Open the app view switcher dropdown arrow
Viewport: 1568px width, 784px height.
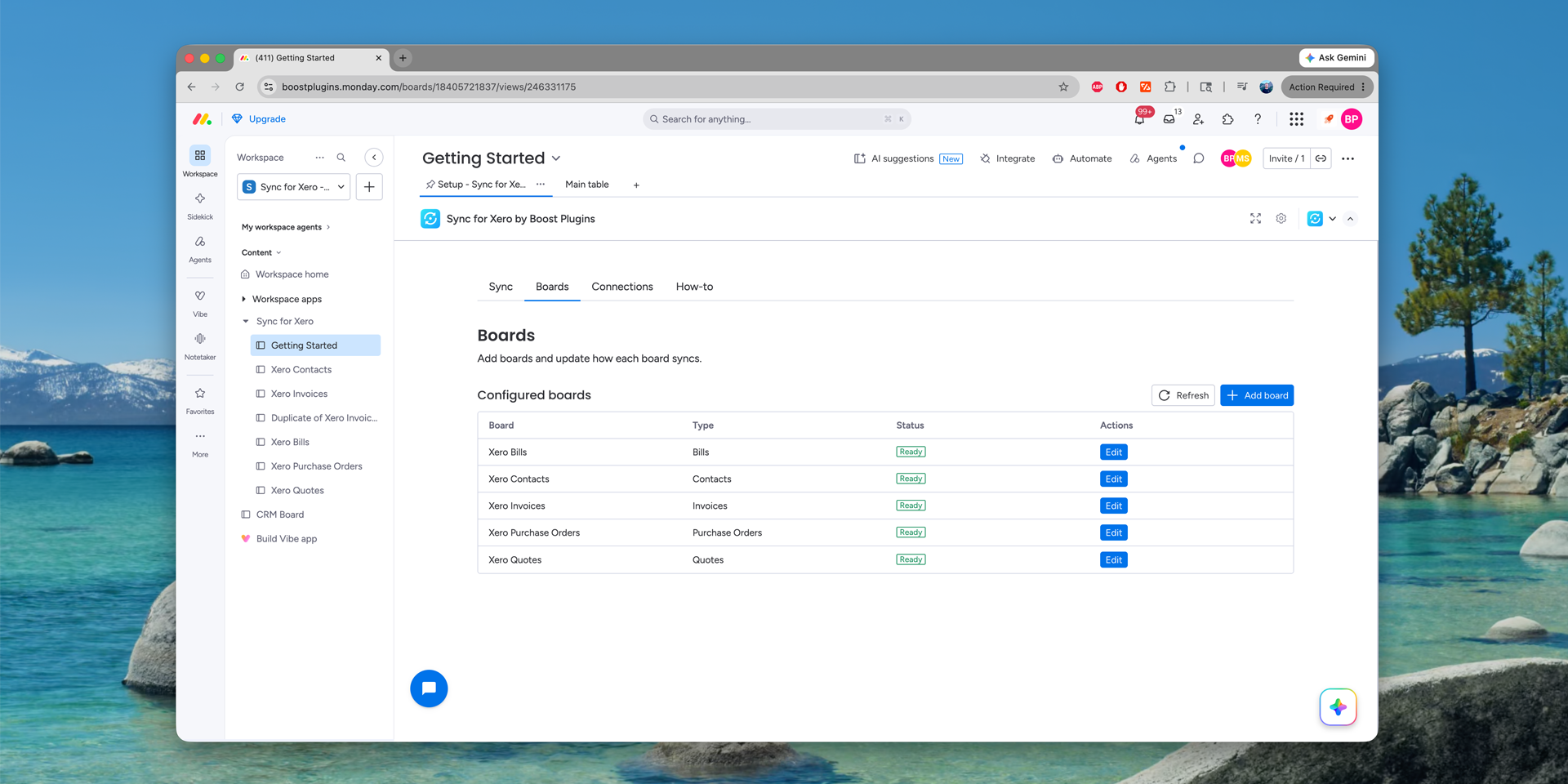pos(1332,219)
